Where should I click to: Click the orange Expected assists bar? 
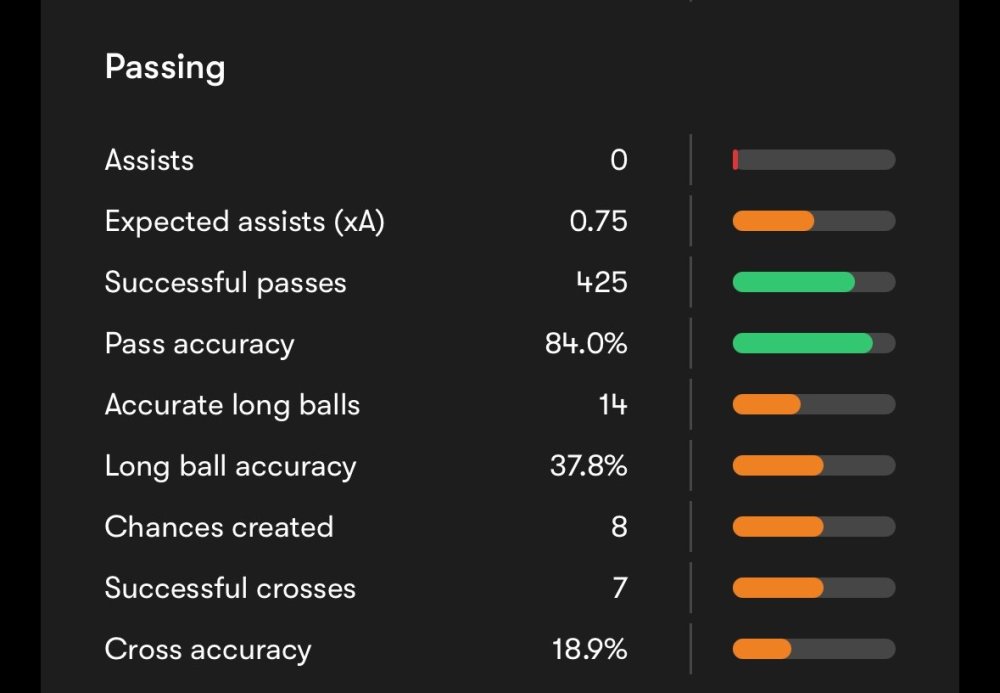tap(813, 221)
